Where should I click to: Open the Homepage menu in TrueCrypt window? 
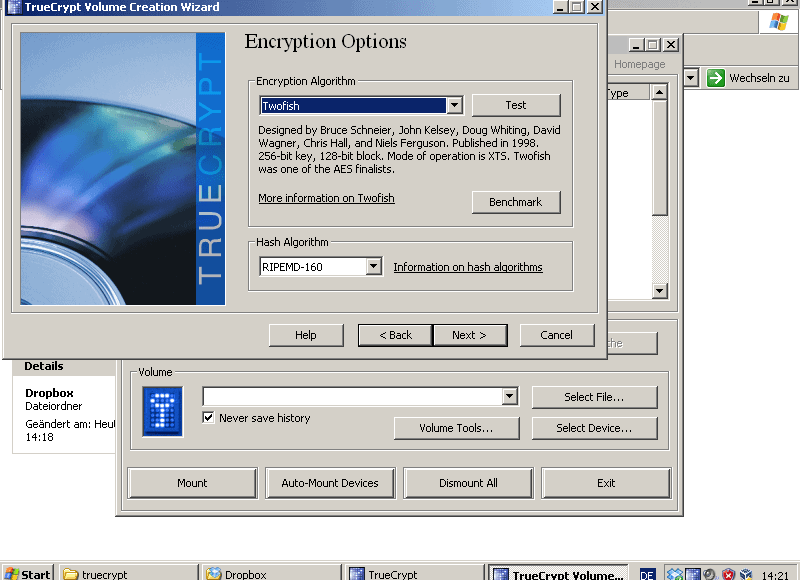(639, 64)
